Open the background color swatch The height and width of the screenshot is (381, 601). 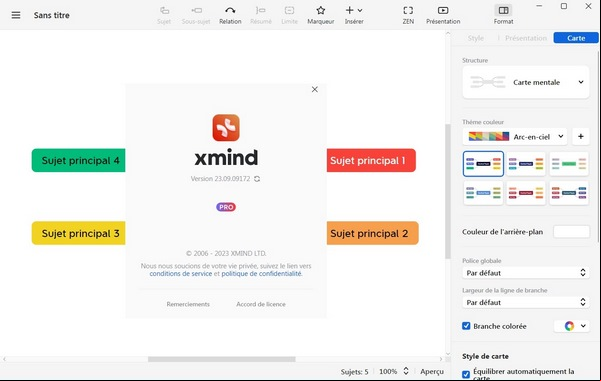pos(571,232)
